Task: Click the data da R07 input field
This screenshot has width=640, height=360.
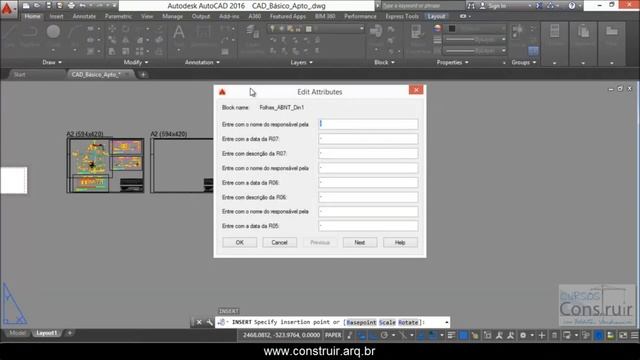Action: [x=368, y=139]
